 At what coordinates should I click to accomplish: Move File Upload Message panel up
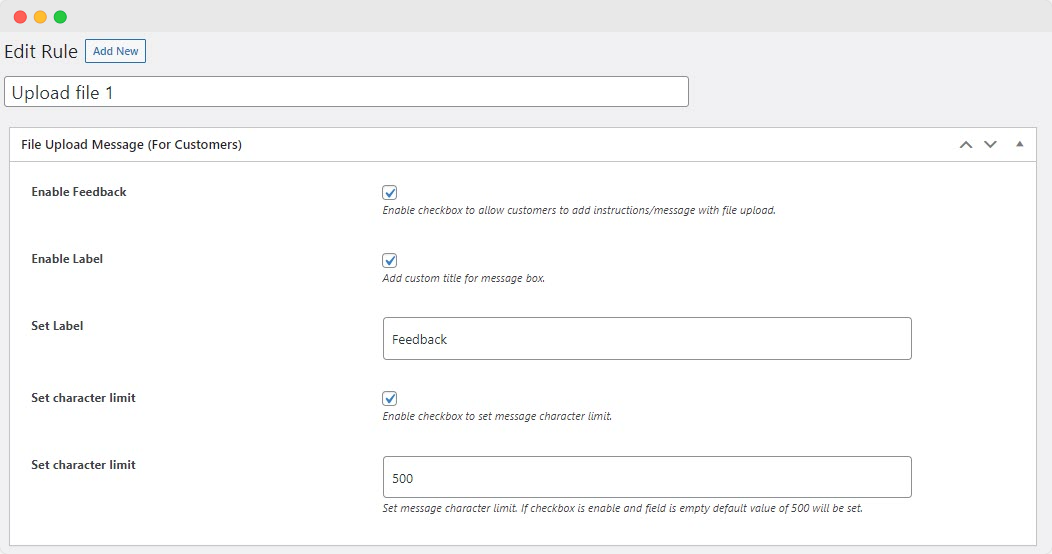pos(965,144)
